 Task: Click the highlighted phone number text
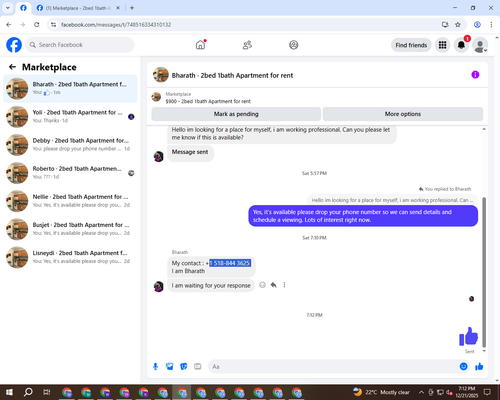[x=230, y=263]
